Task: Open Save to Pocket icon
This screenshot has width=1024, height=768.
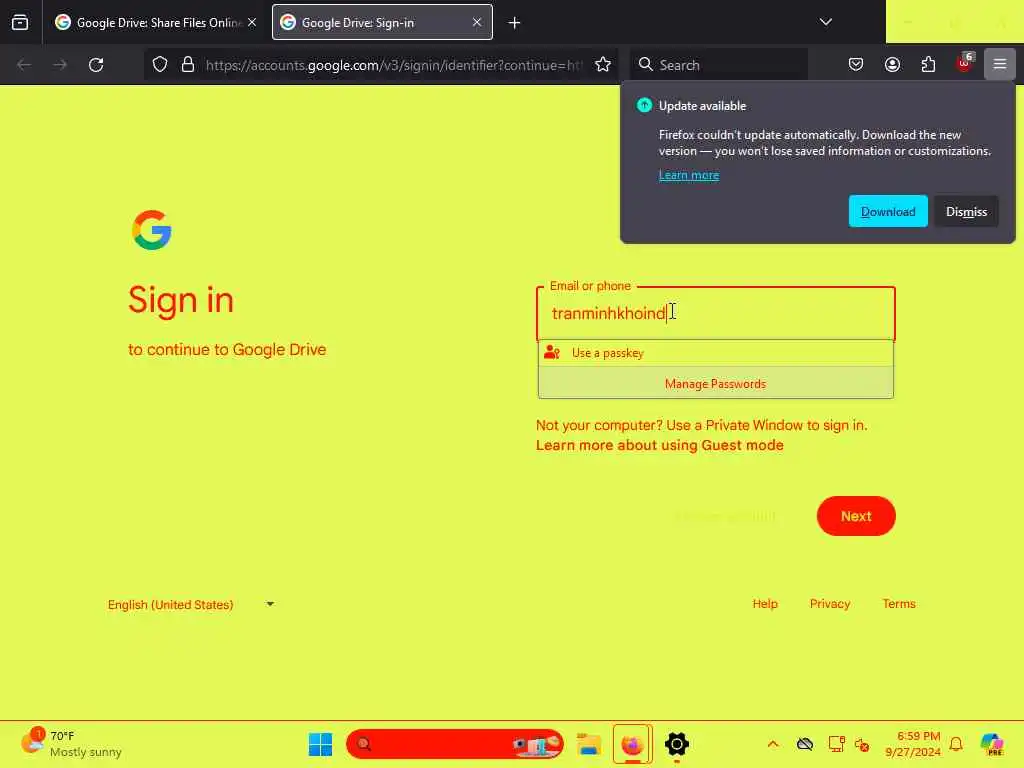Action: point(856,65)
